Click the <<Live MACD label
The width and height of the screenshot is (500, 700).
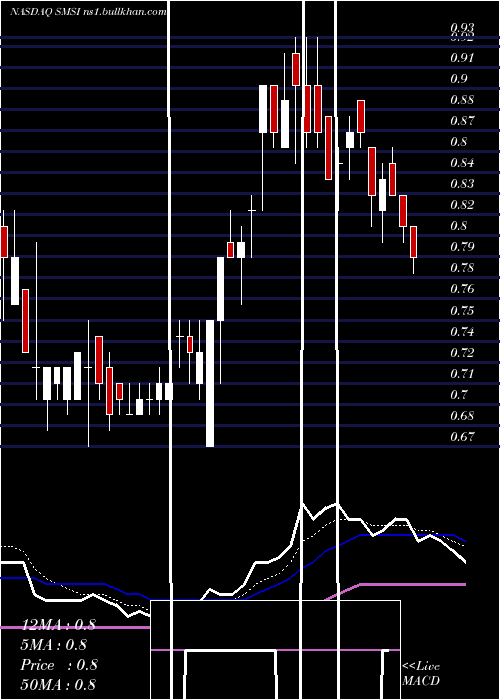pyautogui.click(x=421, y=673)
